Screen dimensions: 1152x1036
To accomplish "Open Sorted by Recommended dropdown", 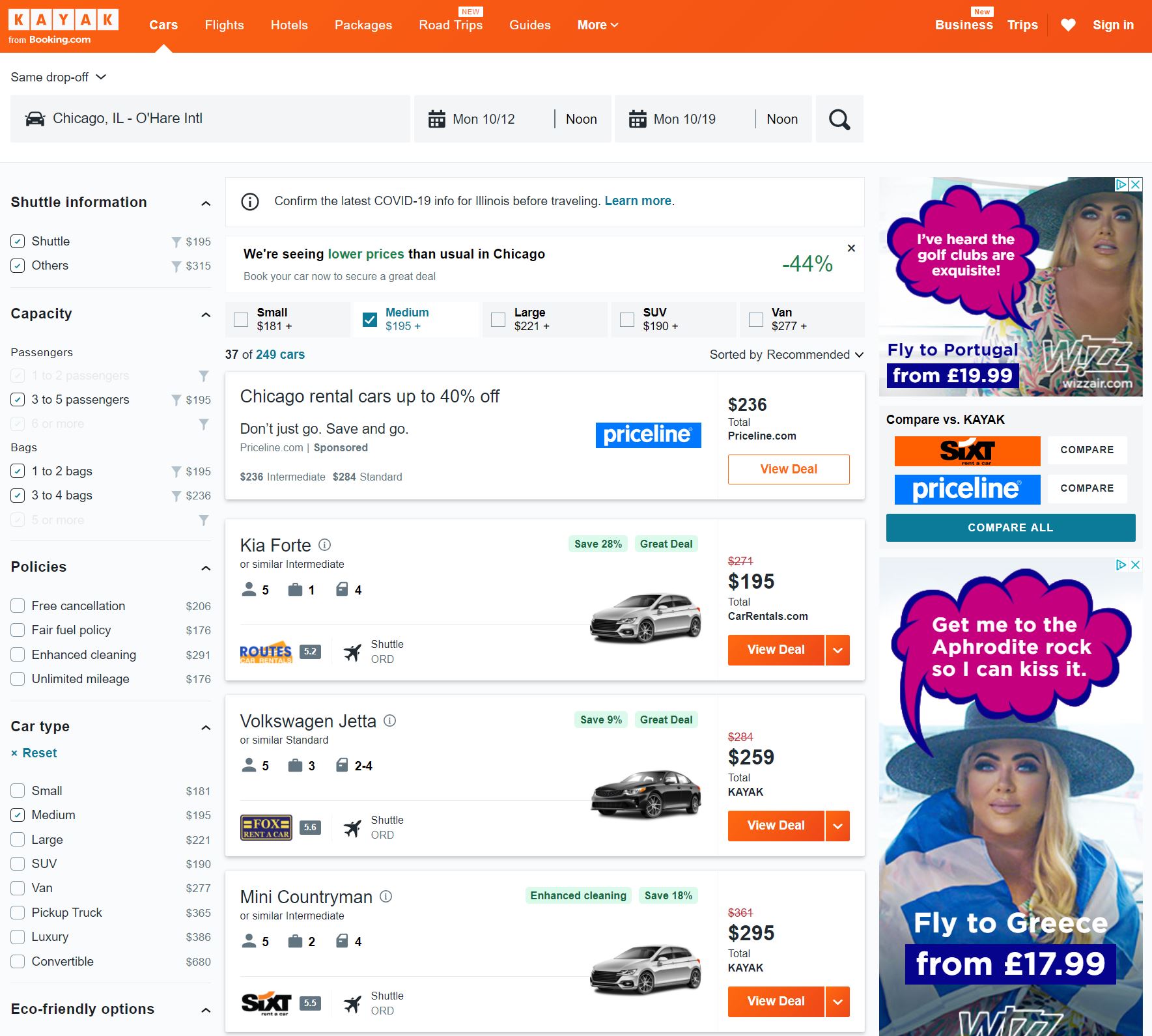I will 786,354.
